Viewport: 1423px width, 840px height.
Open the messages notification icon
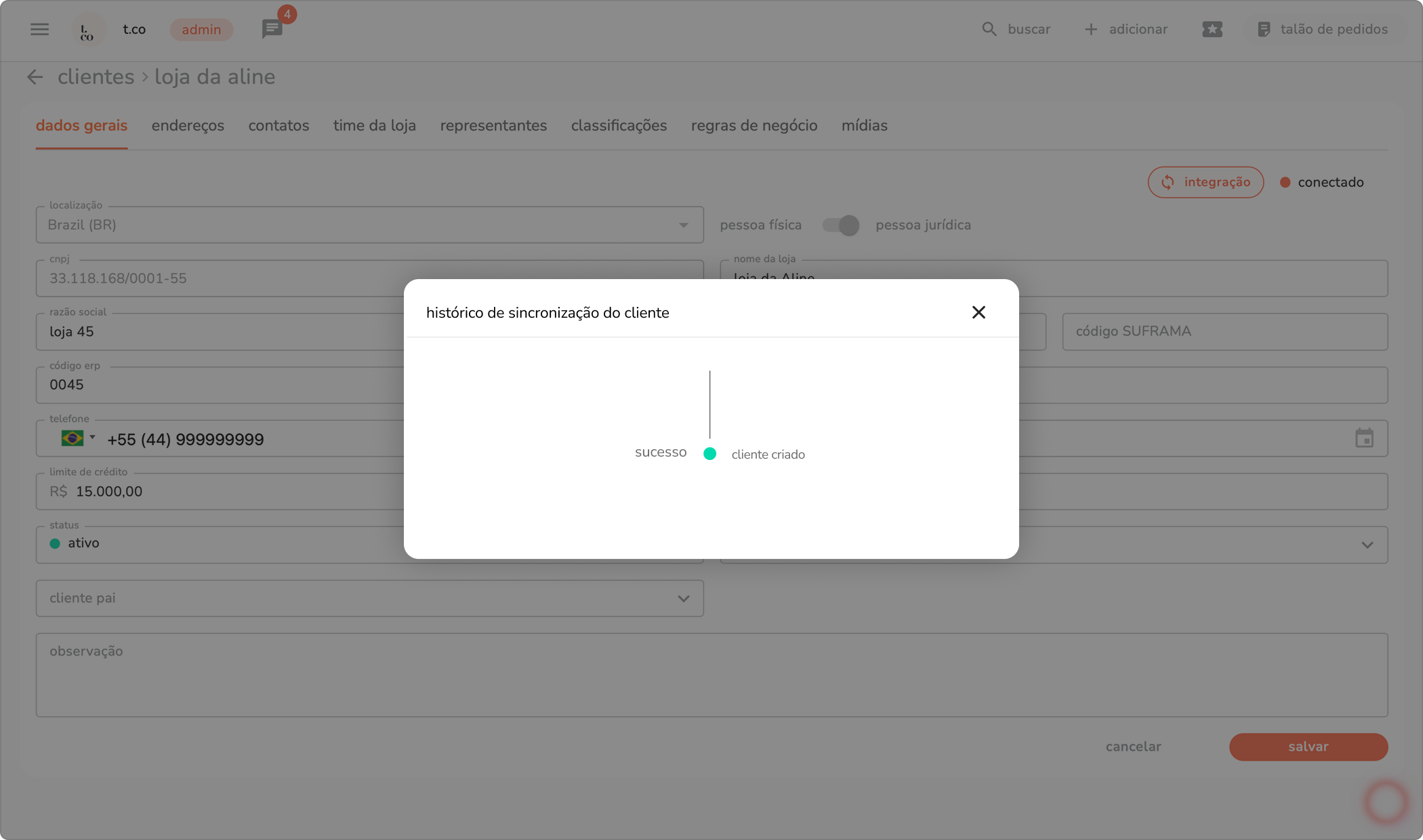click(x=272, y=29)
